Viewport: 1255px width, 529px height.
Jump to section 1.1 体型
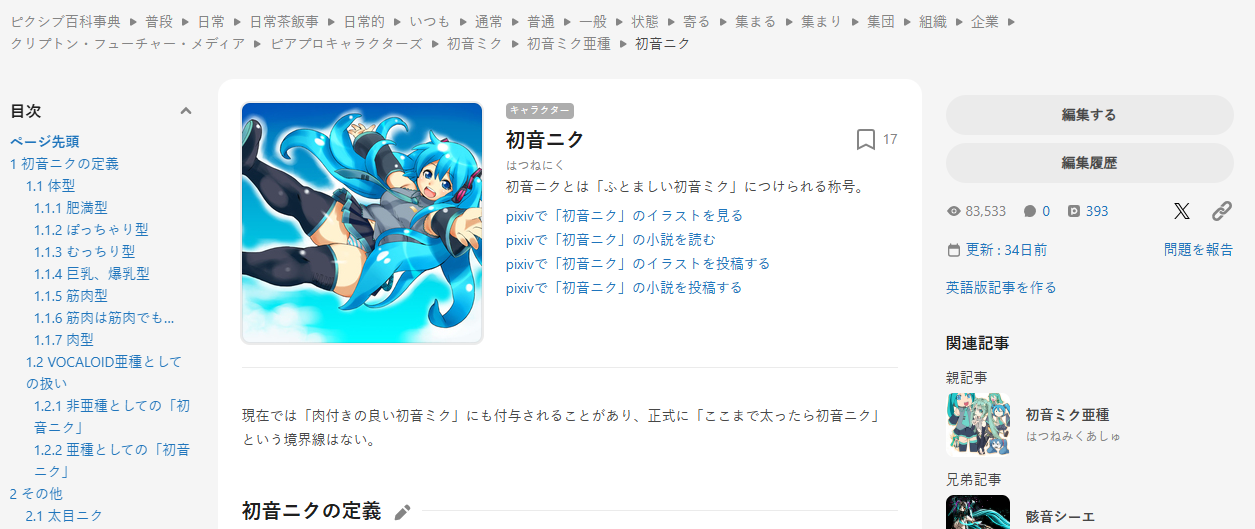[x=50, y=185]
